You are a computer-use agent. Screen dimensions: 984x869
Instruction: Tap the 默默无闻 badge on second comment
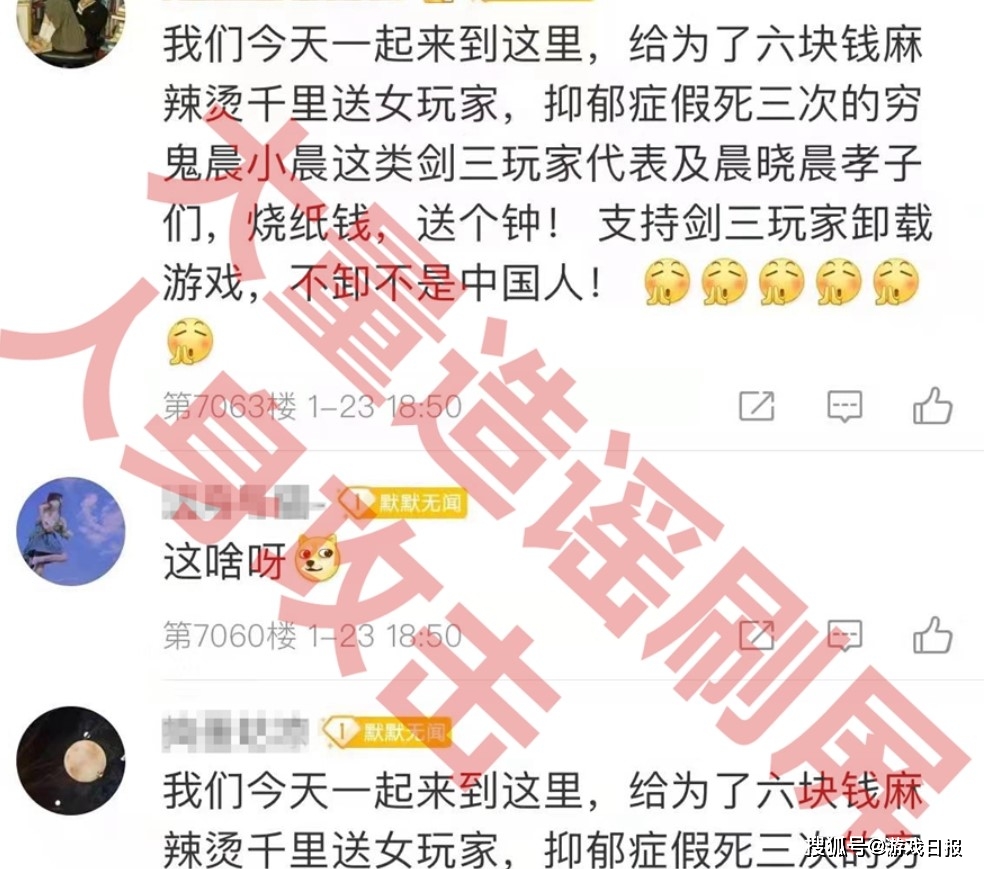(402, 503)
